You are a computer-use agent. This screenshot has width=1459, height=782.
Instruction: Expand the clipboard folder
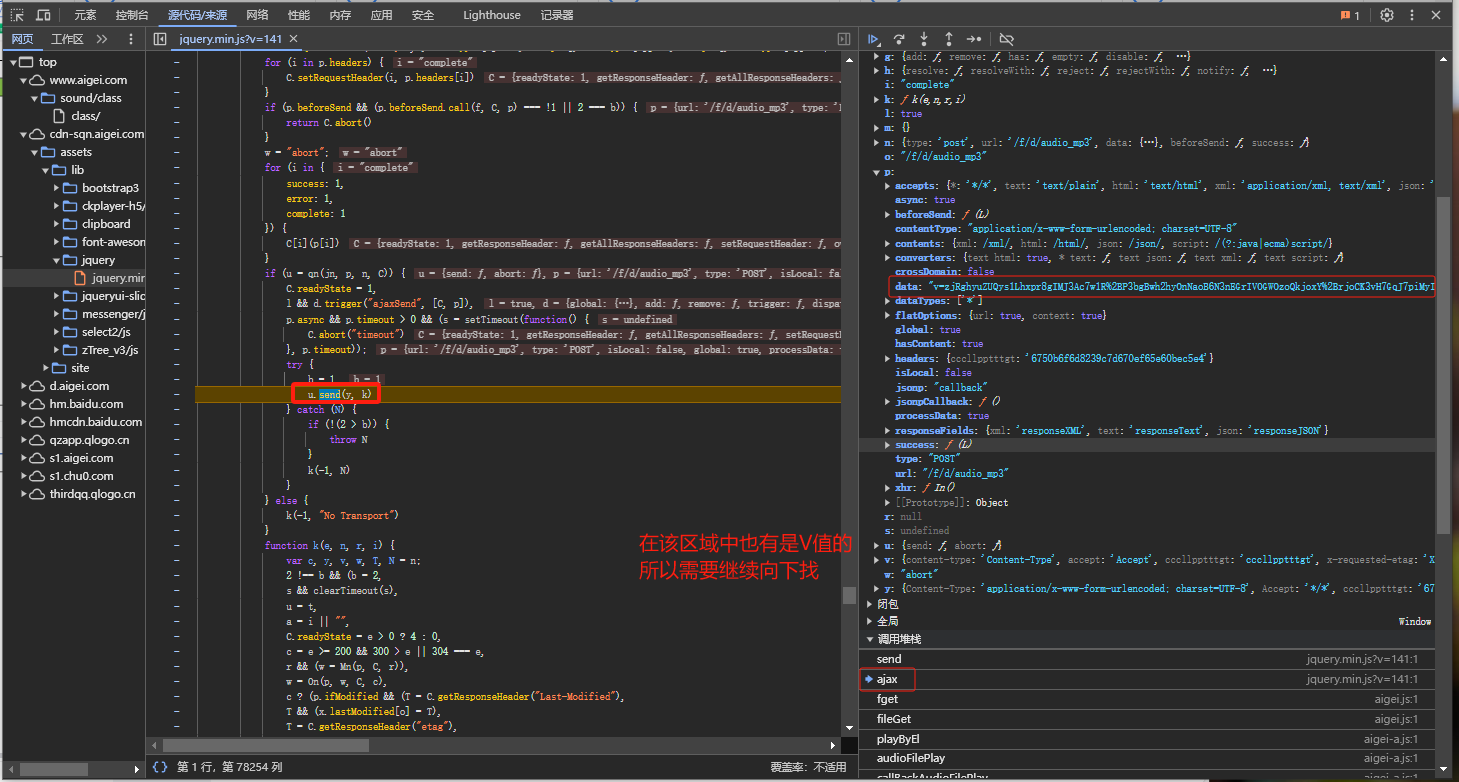[x=57, y=224]
